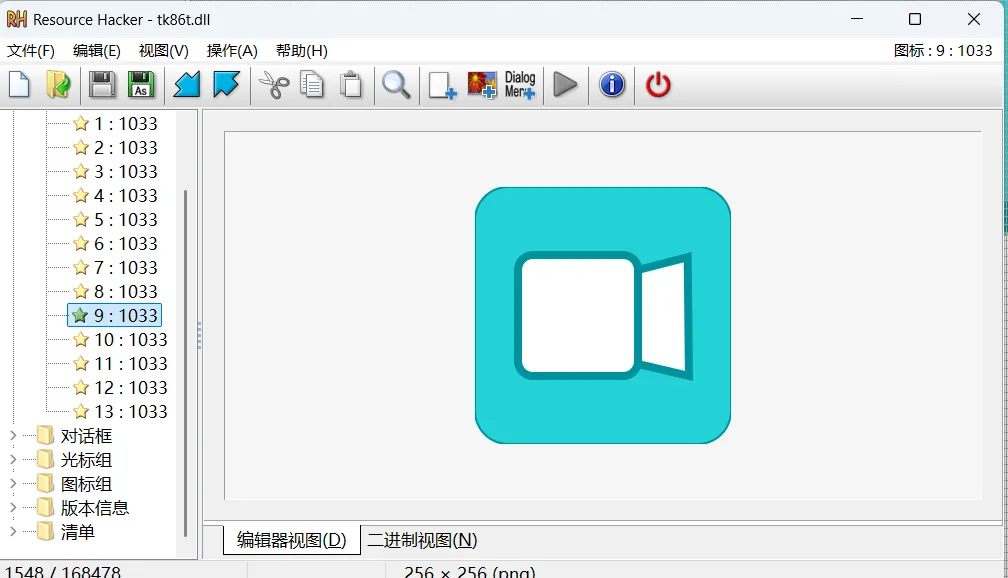Expand the 图标组 folder node
The height and width of the screenshot is (578, 1008).
coord(13,483)
